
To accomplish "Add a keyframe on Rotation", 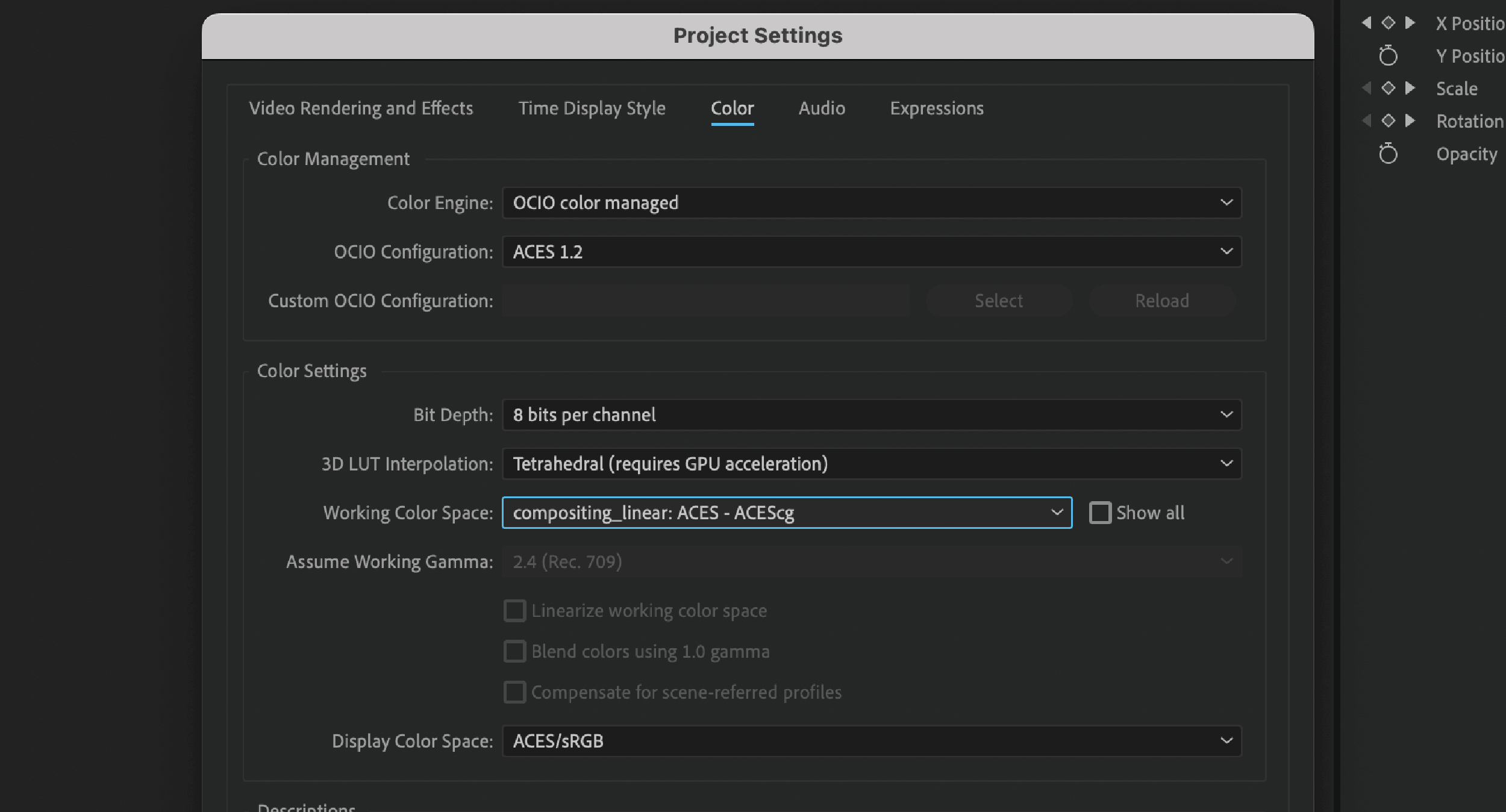I will [x=1388, y=121].
